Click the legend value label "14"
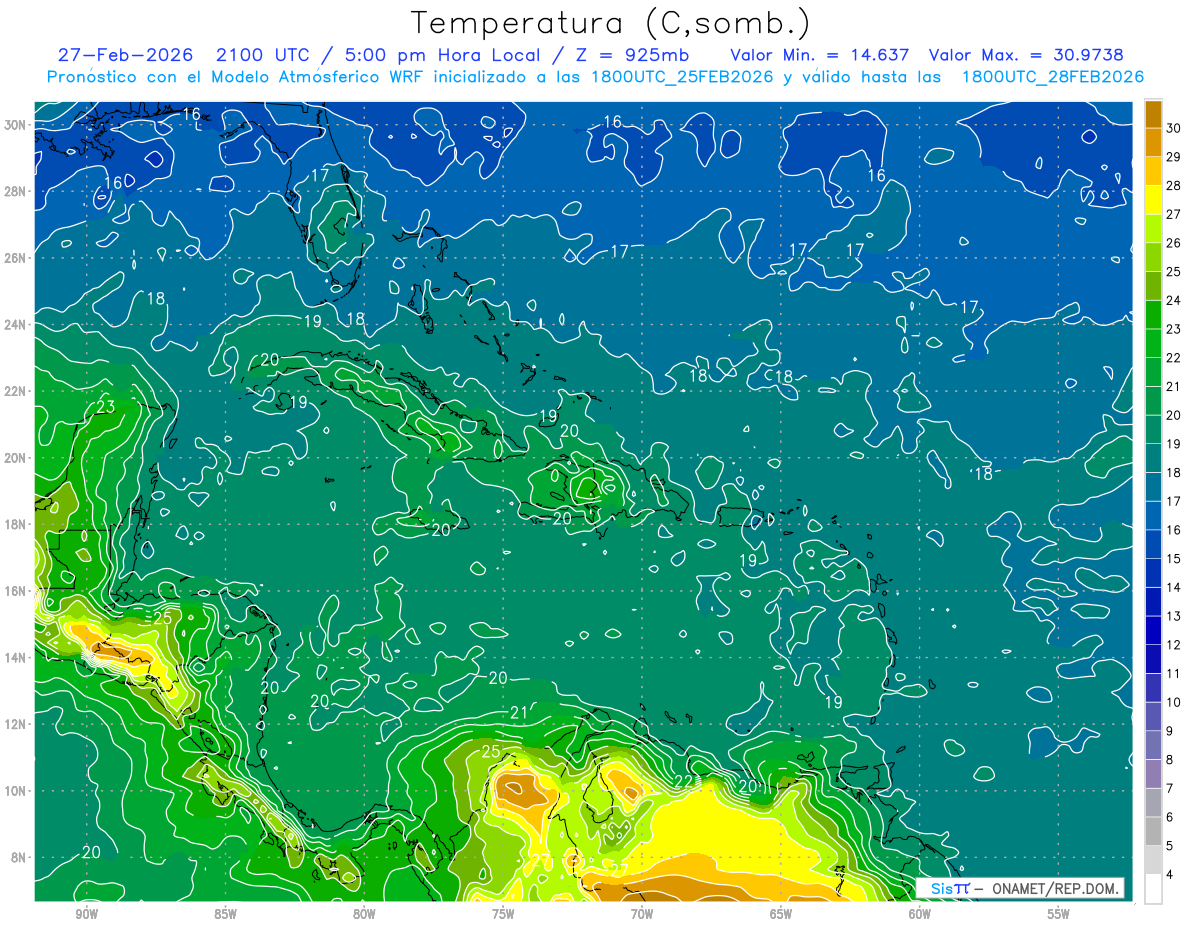This screenshot has height=927, width=1200. tap(1174, 587)
